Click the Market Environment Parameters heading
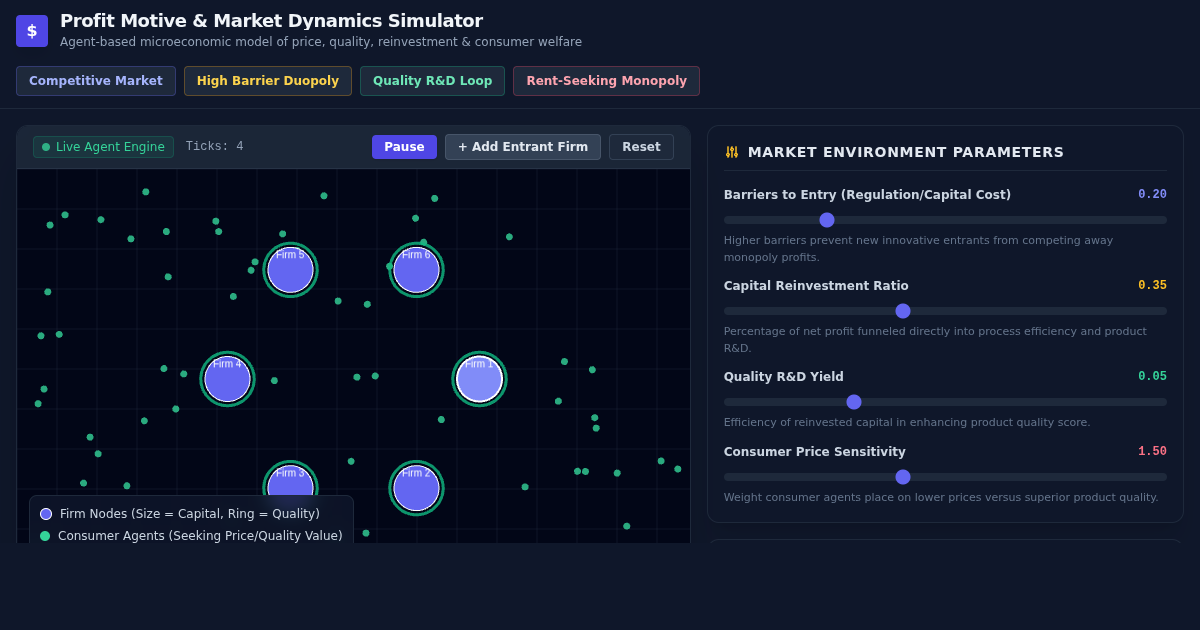 [906, 152]
